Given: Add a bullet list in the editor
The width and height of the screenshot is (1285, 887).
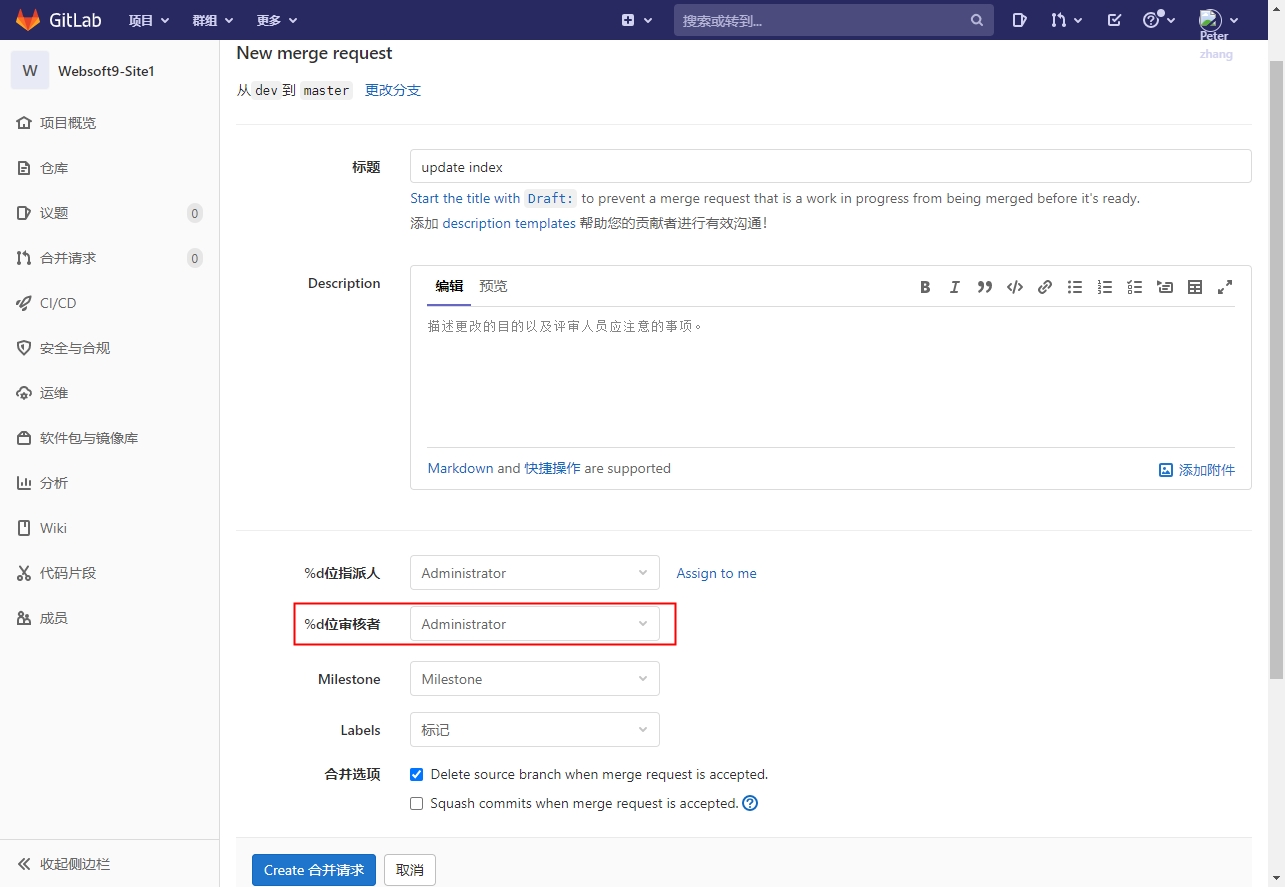Looking at the screenshot, I should (x=1075, y=287).
